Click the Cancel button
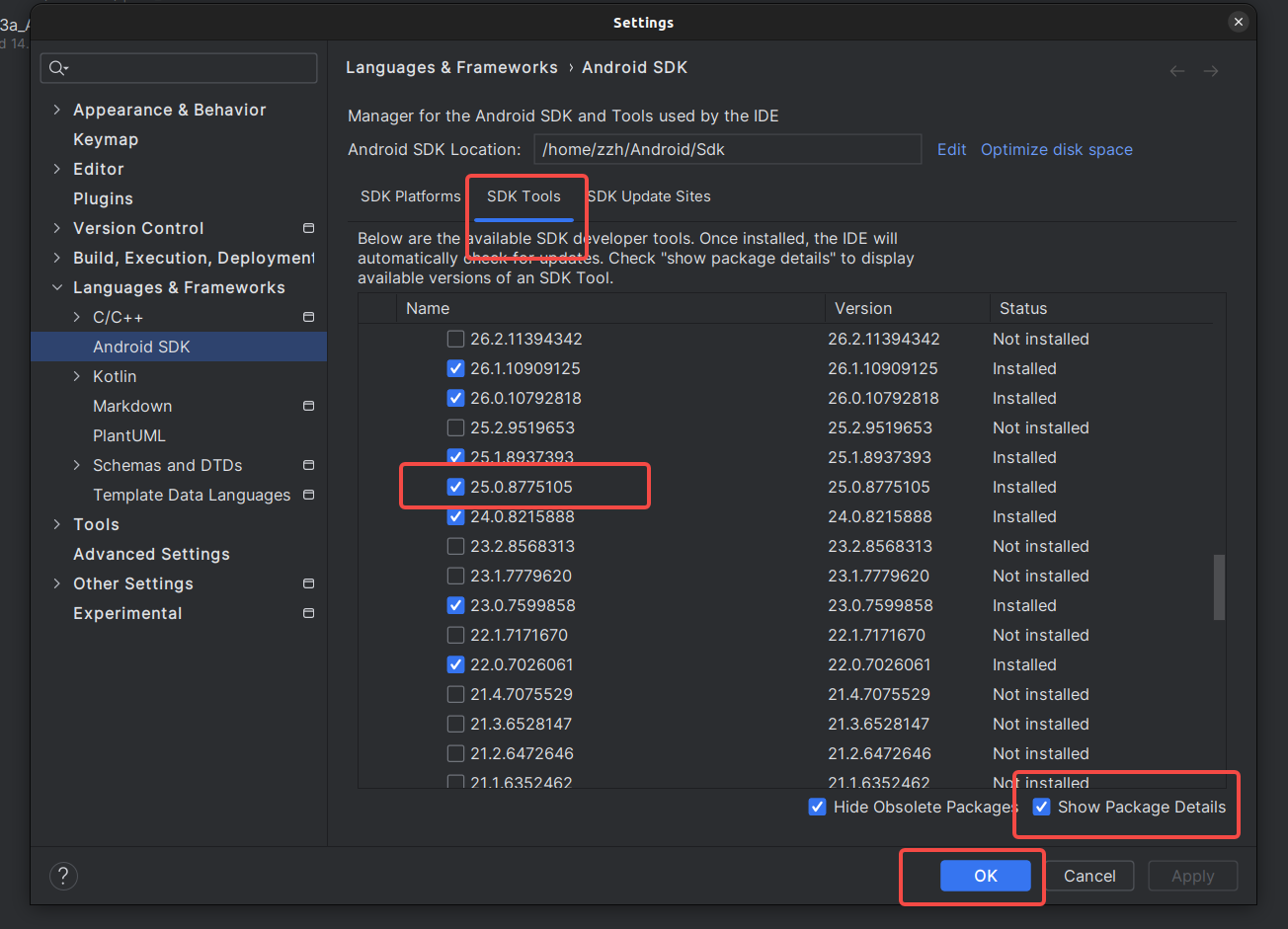This screenshot has width=1288, height=929. point(1089,876)
